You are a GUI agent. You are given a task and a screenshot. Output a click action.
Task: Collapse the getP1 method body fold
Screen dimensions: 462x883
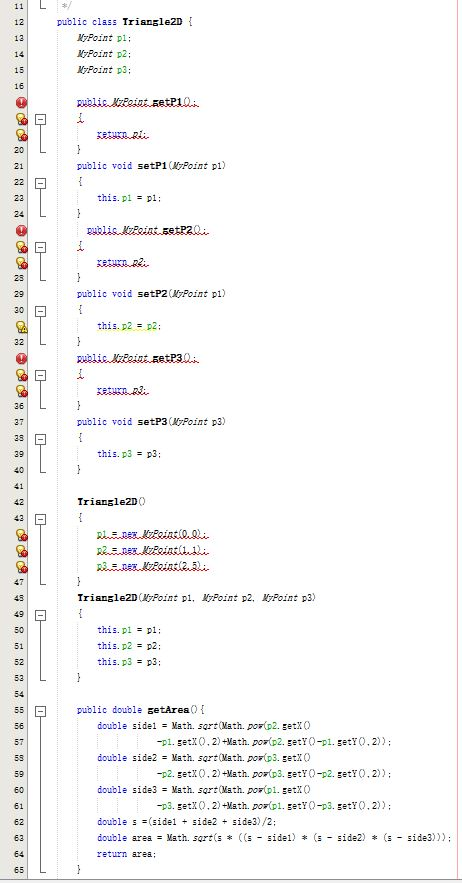tap(41, 119)
